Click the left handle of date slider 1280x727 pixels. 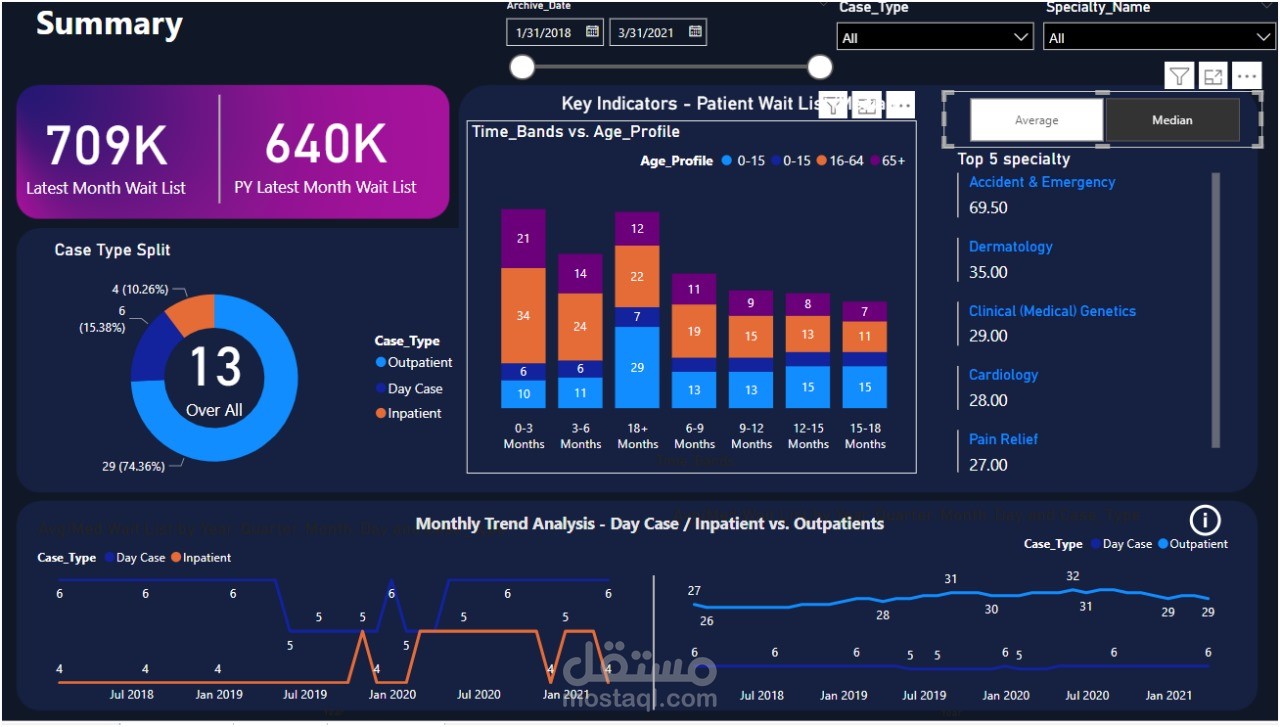click(x=522, y=67)
